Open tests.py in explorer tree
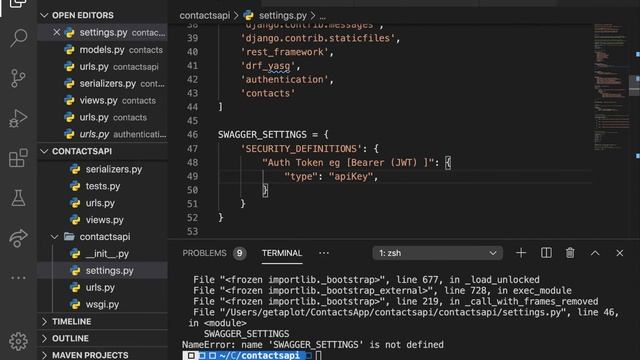 [x=102, y=186]
